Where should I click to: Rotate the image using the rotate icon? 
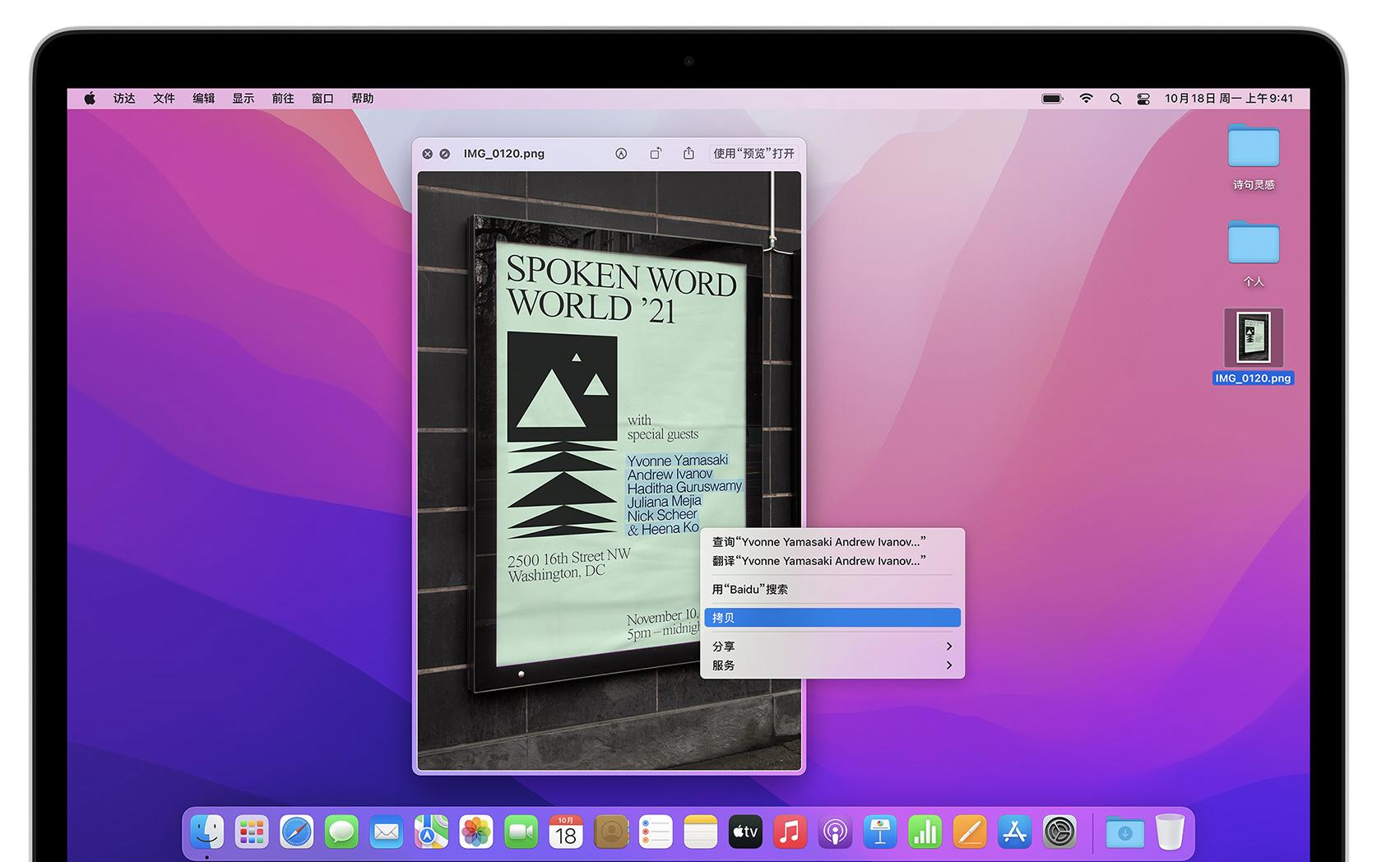pos(656,154)
